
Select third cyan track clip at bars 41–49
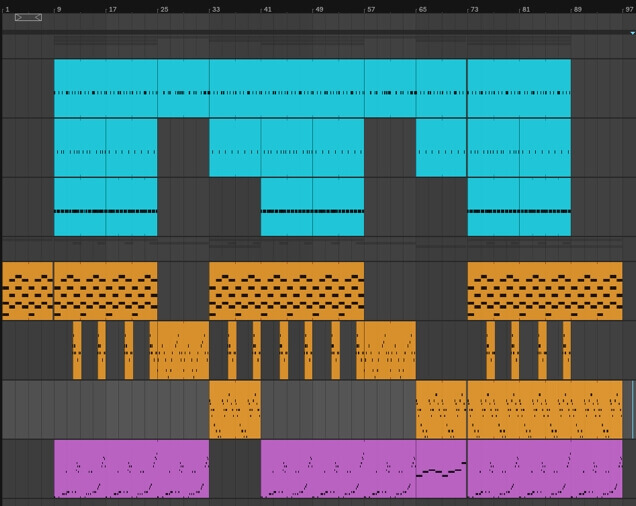[287, 207]
